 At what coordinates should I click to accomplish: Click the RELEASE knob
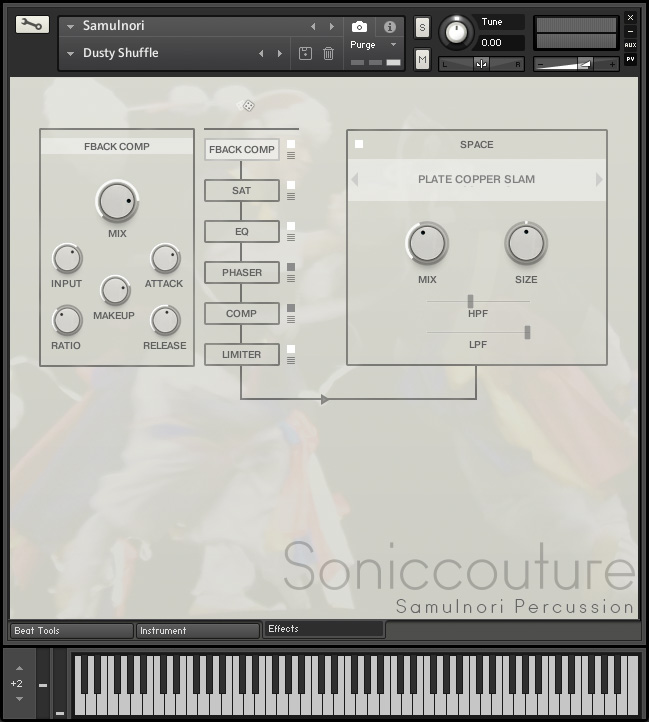(165, 320)
